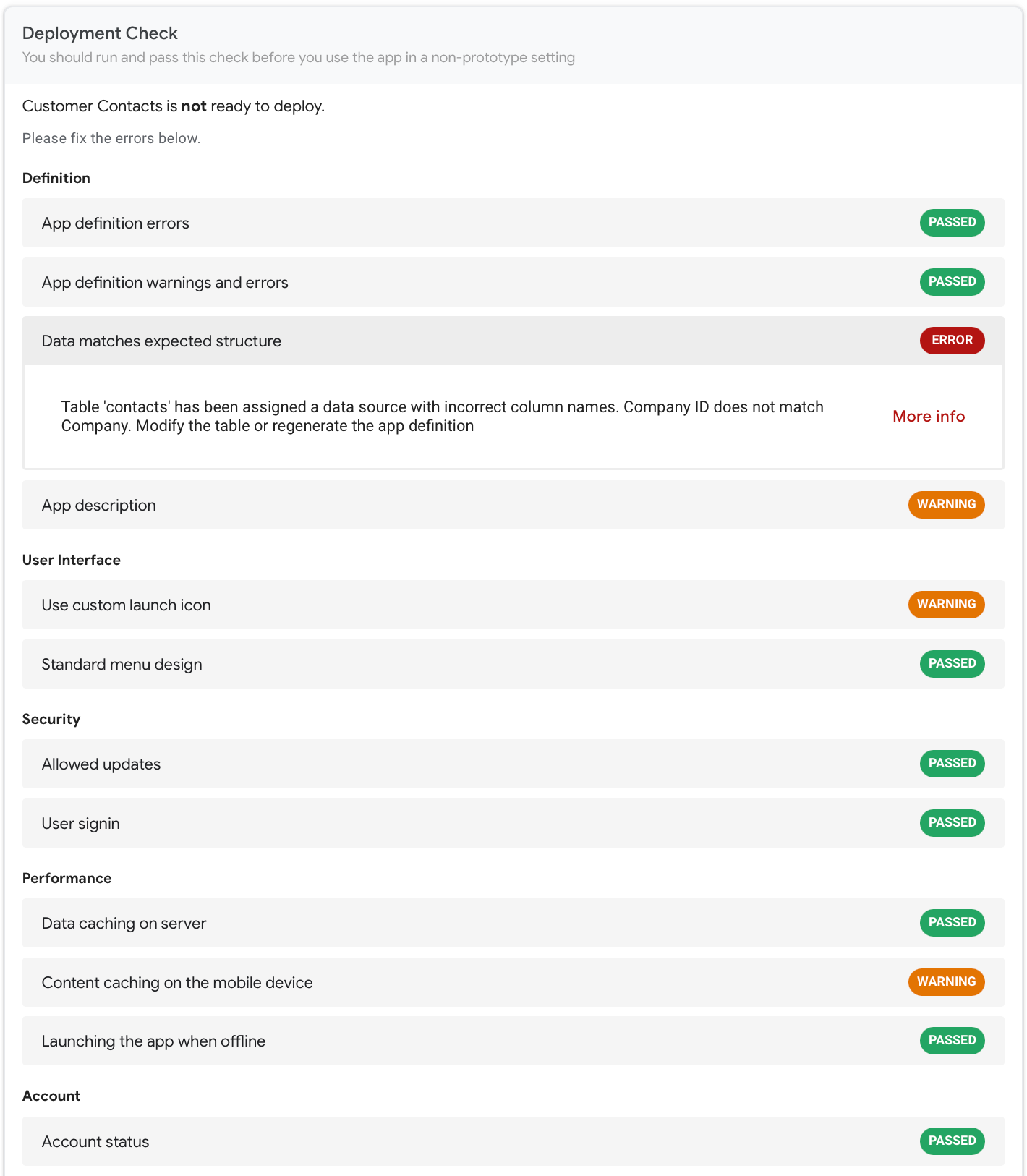
Task: Toggle open the App description warning details
Action: 506,504
